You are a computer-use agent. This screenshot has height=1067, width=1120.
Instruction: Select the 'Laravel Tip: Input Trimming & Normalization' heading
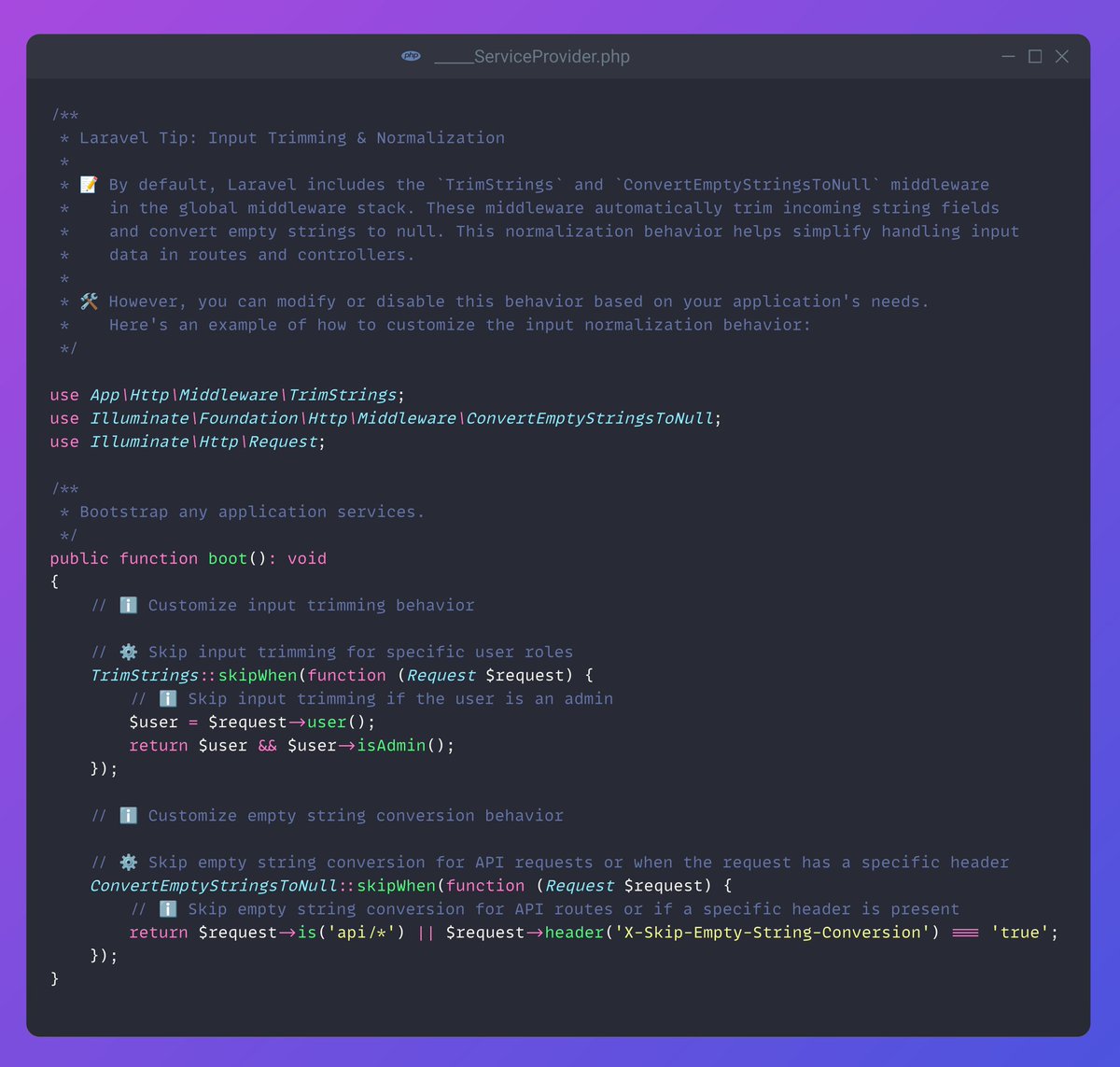[292, 137]
